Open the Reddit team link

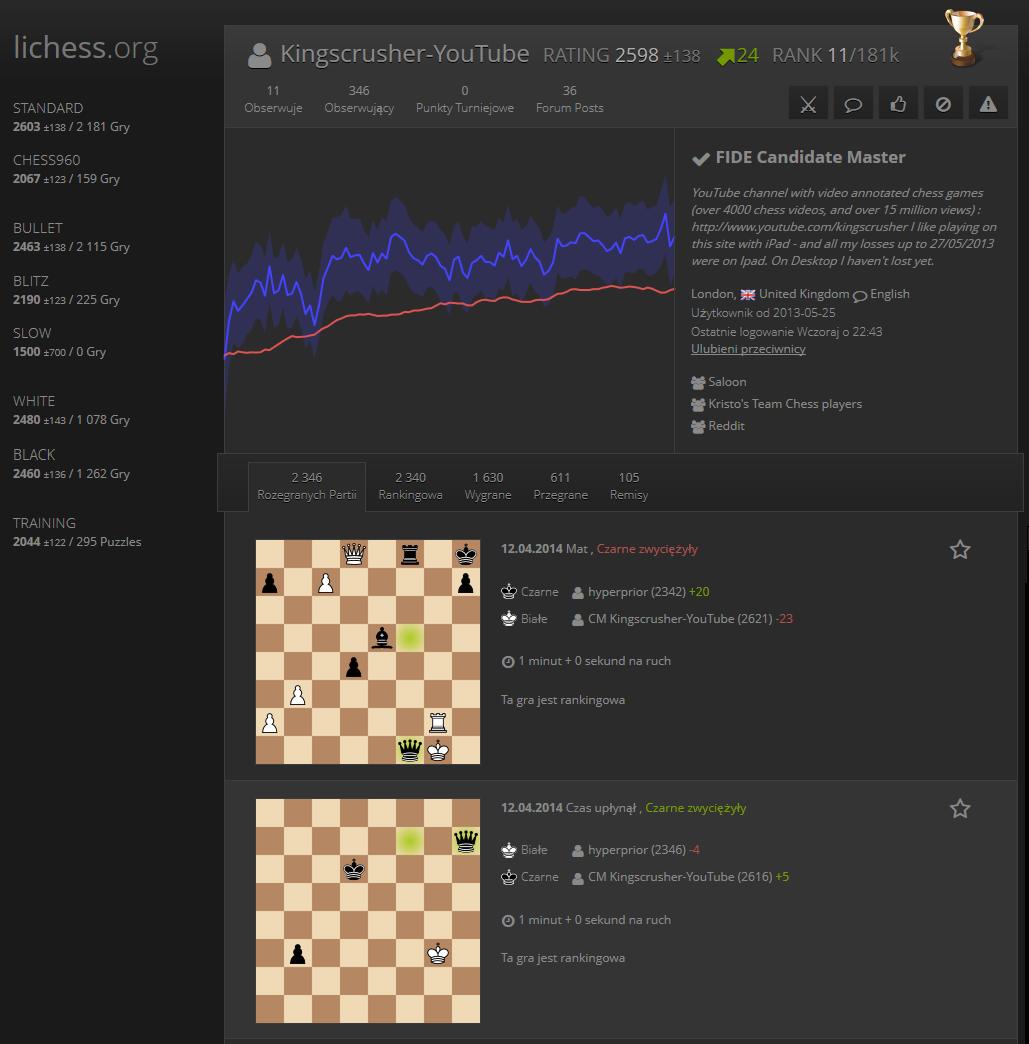pos(727,426)
